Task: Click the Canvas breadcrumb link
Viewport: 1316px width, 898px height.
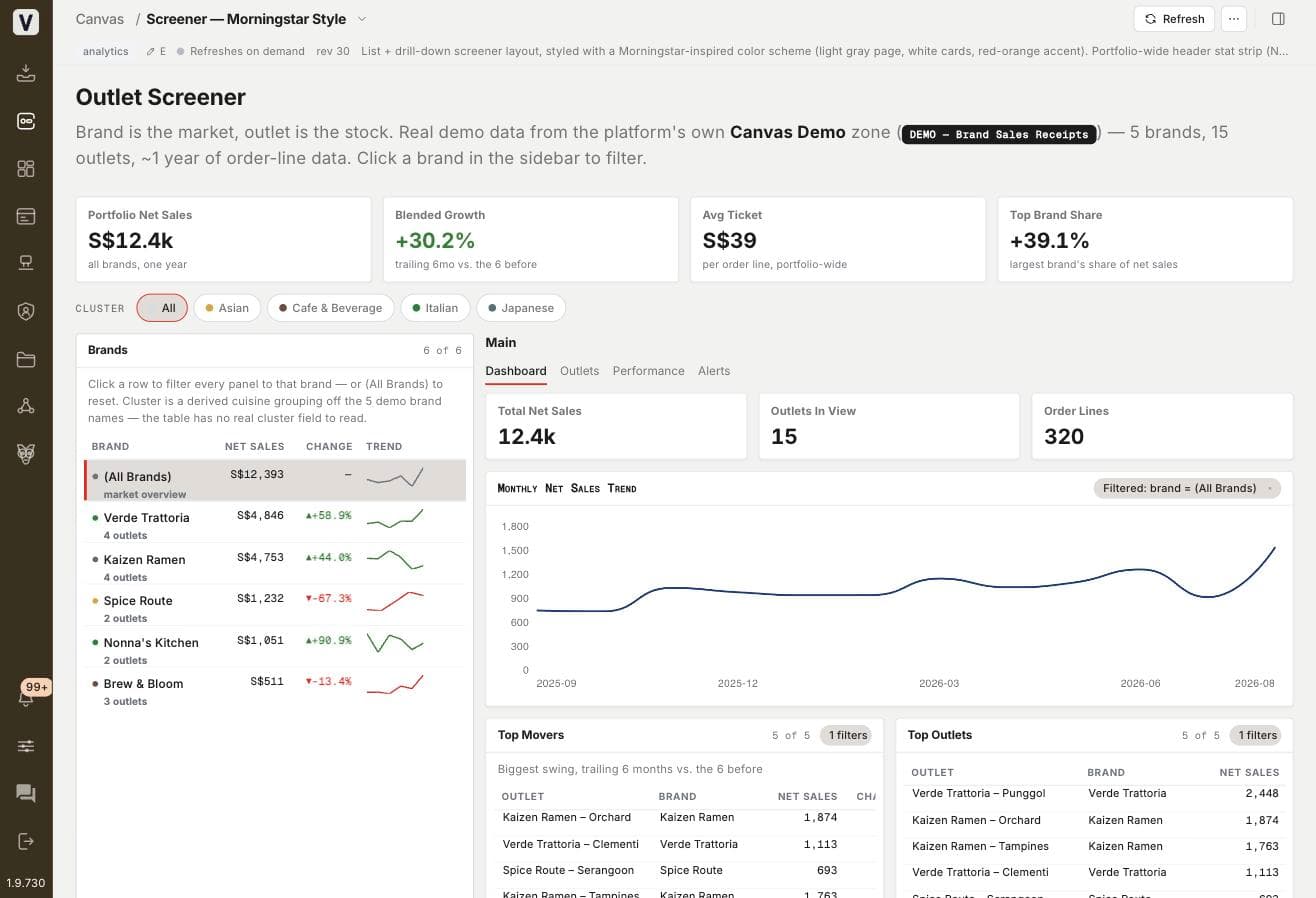Action: coord(100,19)
